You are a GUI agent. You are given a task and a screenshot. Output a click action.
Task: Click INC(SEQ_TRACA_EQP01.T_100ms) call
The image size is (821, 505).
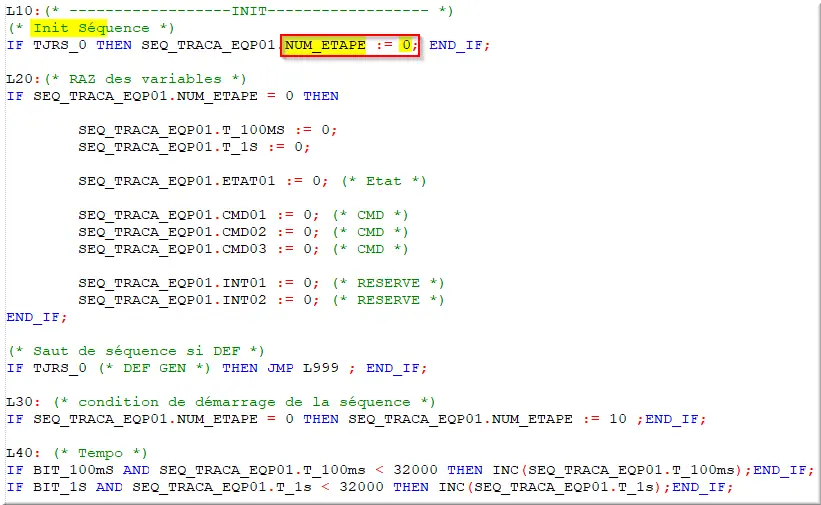(617, 470)
